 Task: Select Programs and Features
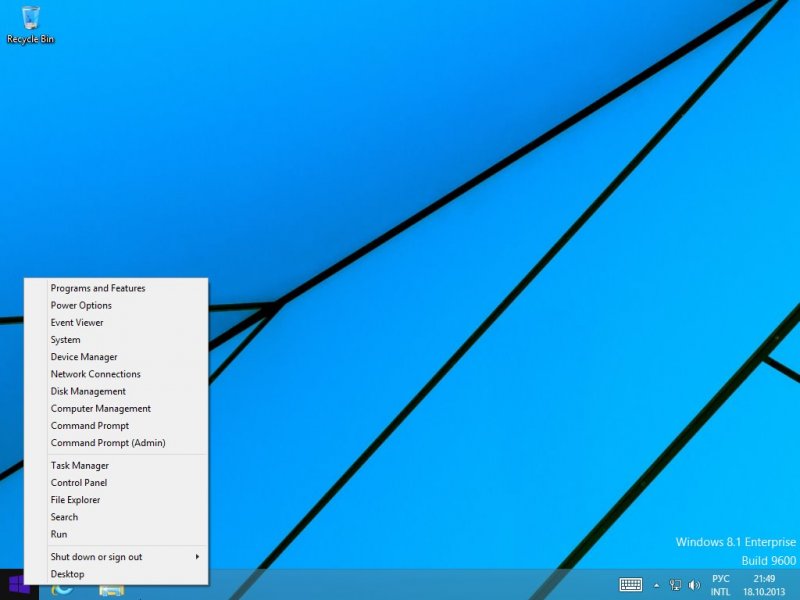(116, 288)
